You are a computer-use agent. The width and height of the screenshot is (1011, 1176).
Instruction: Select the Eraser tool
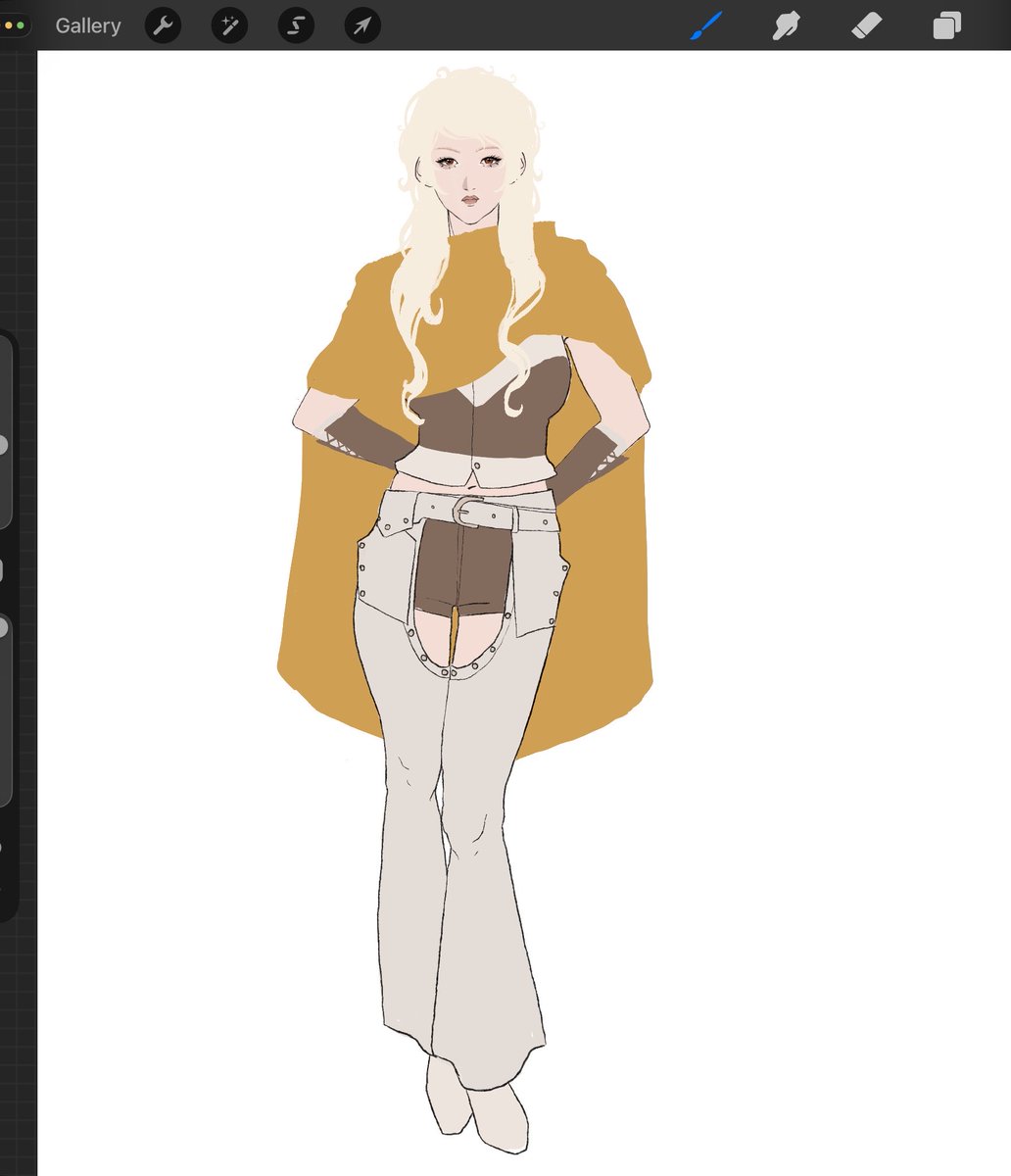[x=867, y=25]
